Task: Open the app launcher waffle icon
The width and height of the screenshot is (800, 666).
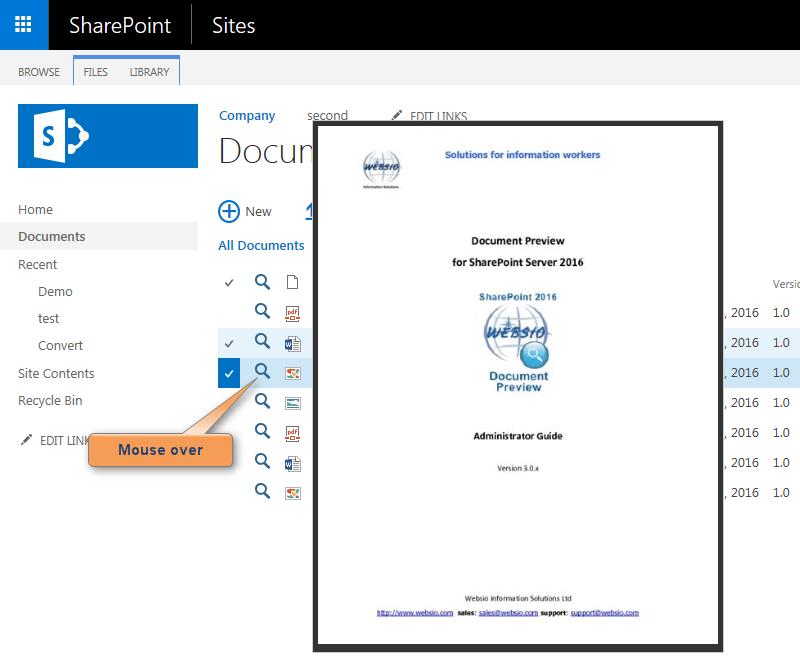Action: pyautogui.click(x=23, y=25)
